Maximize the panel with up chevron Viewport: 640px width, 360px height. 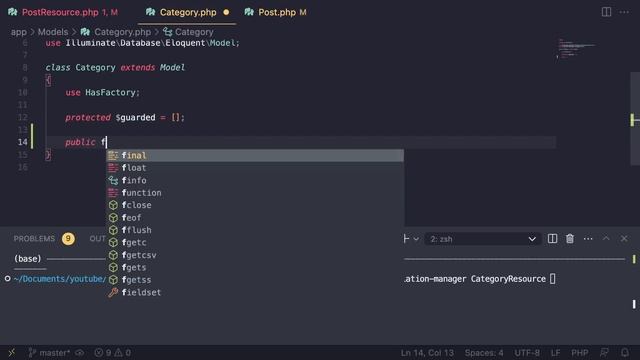[606, 238]
